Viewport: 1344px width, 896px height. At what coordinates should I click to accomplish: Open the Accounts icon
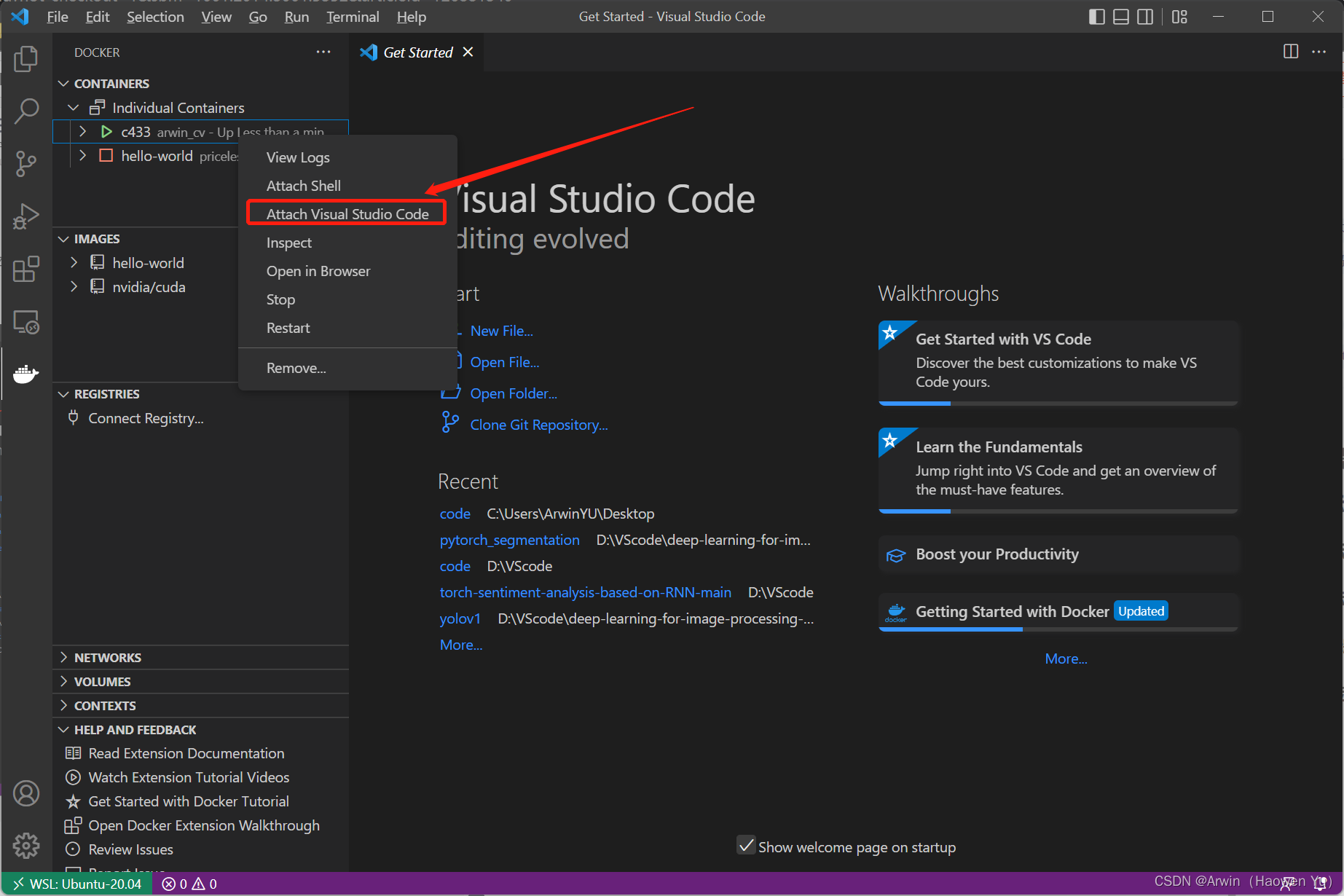(x=26, y=793)
